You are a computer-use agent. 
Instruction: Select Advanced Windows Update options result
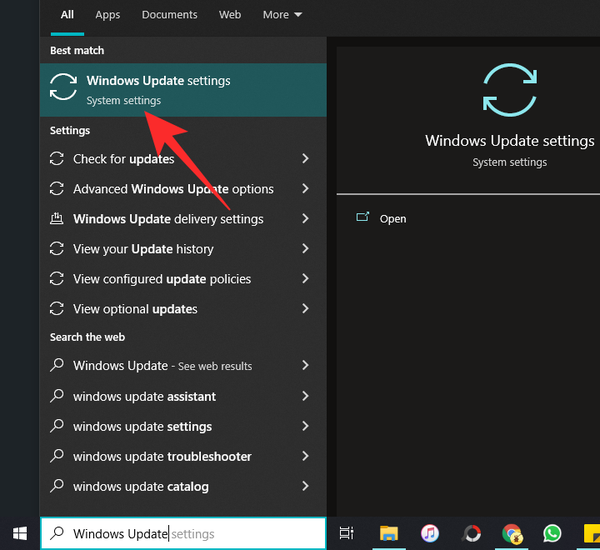[x=183, y=188]
